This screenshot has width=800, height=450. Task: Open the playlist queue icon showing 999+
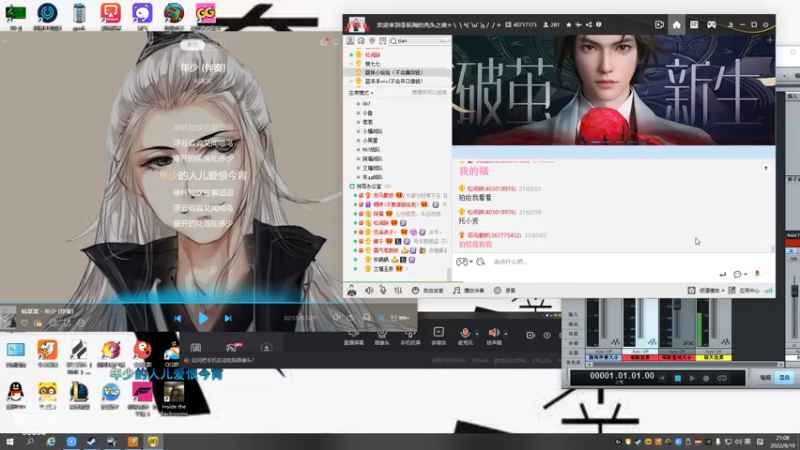click(400, 317)
